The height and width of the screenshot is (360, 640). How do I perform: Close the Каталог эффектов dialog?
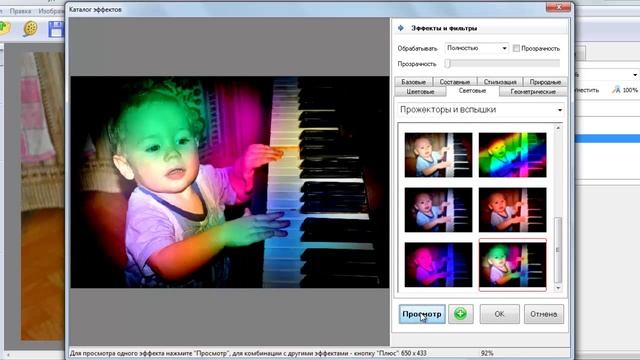coord(558,7)
